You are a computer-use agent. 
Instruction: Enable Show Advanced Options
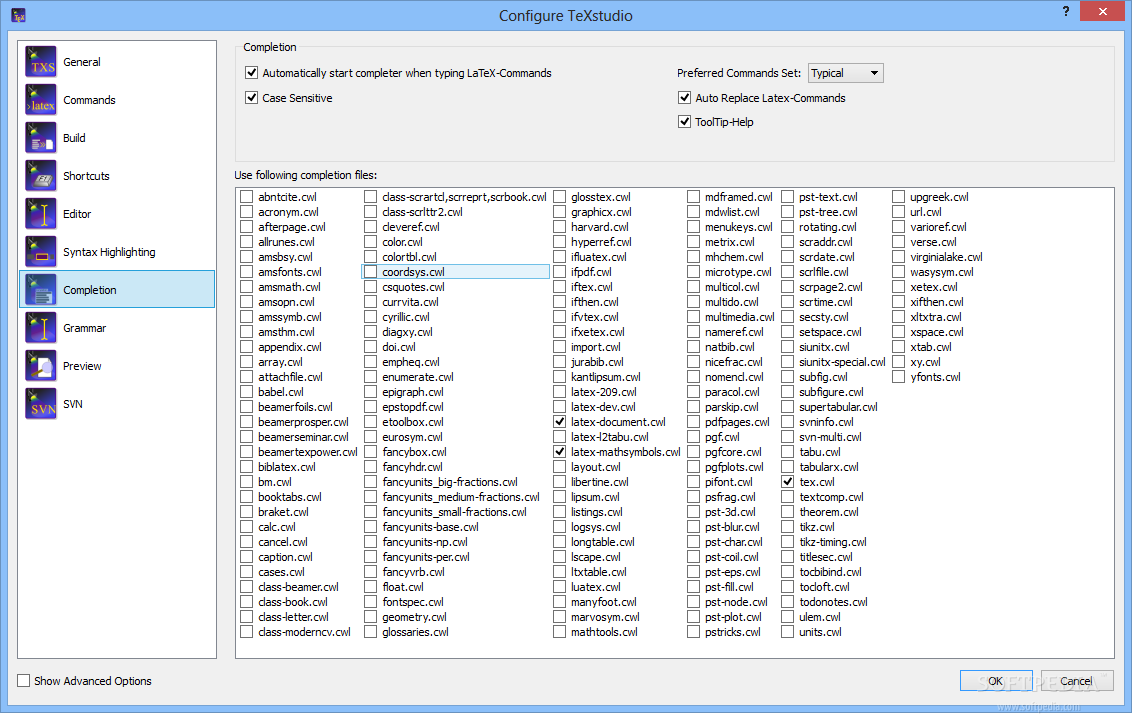tap(24, 680)
